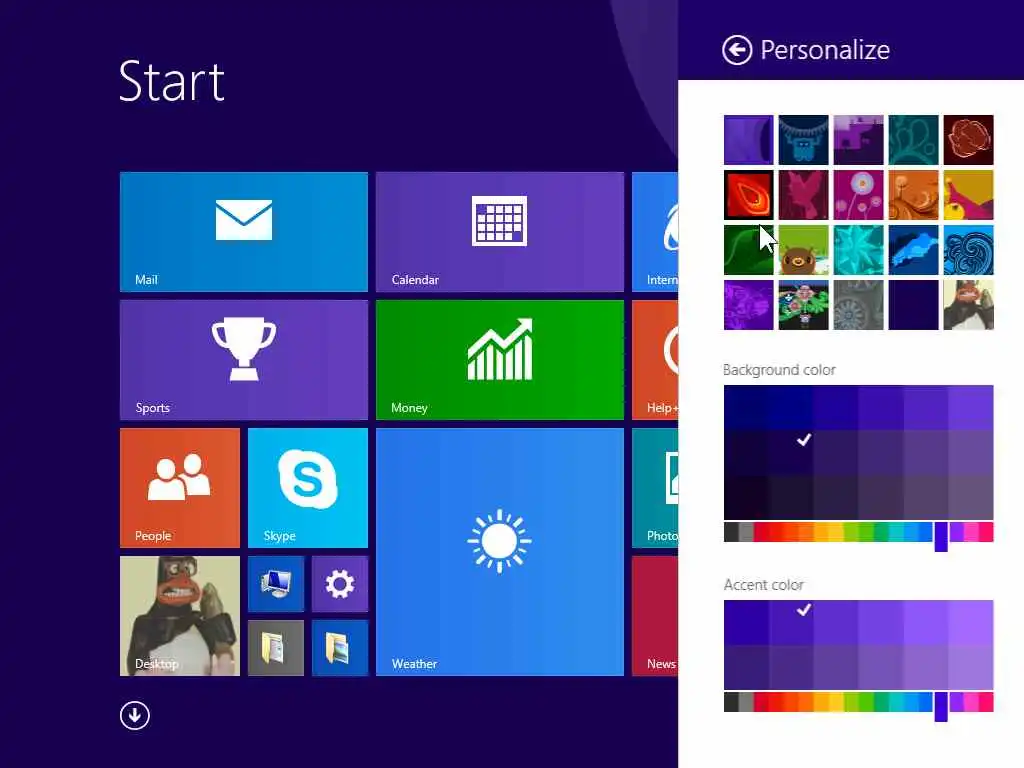The image size is (1024, 768).
Task: Choose the red swirl flower background
Action: pos(748,195)
